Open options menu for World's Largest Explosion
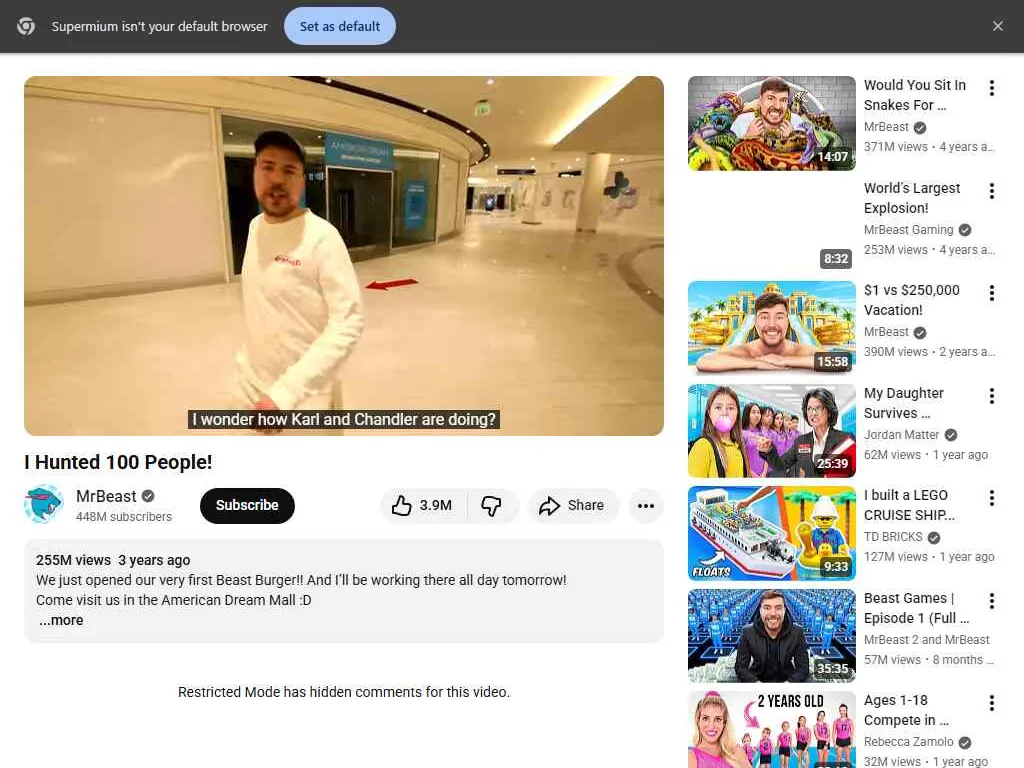Image resolution: width=1024 pixels, height=768 pixels. pyautogui.click(x=991, y=191)
